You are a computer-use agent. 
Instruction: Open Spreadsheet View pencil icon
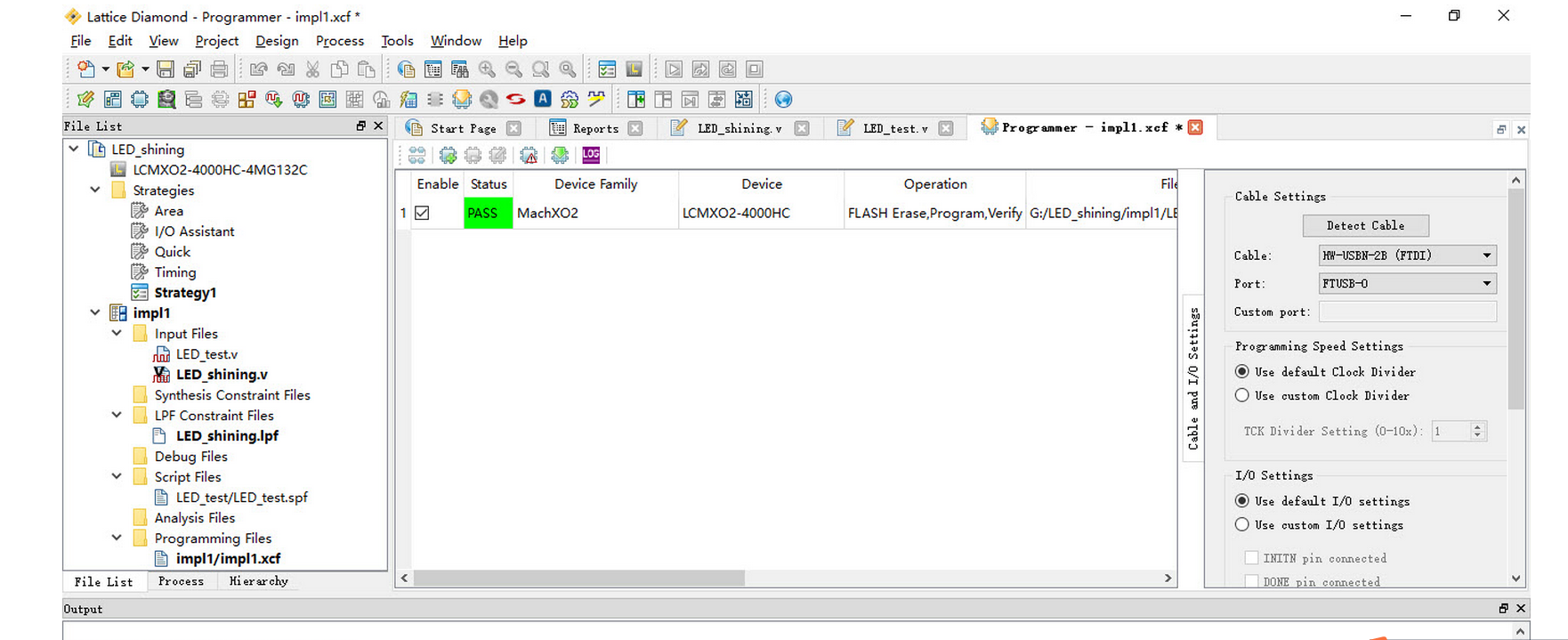pos(85,99)
